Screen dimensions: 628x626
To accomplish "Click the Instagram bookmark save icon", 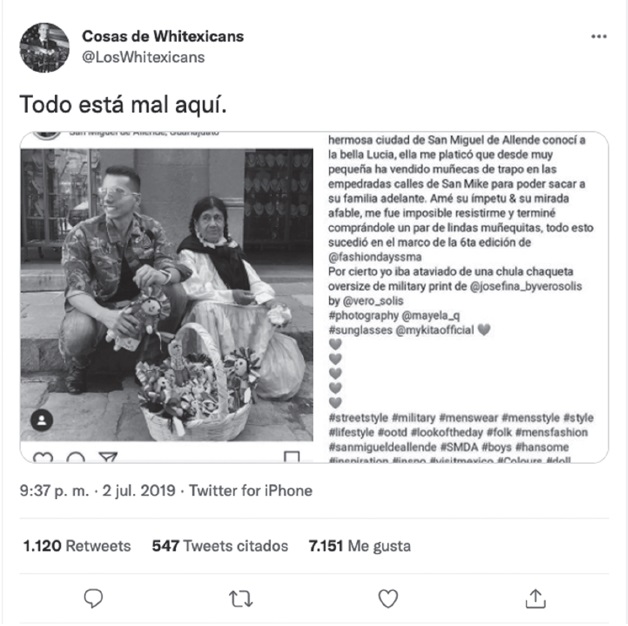I will [x=292, y=457].
